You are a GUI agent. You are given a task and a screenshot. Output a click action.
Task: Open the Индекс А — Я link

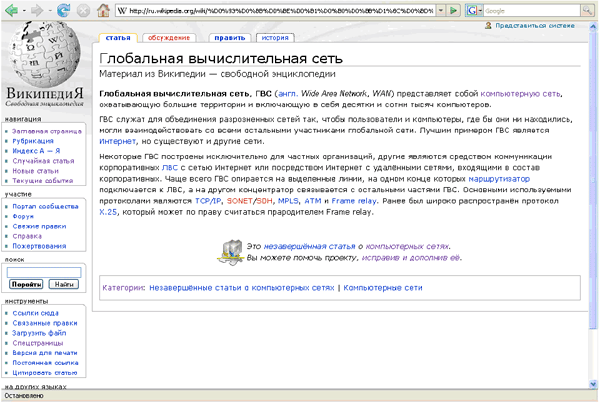pos(36,151)
